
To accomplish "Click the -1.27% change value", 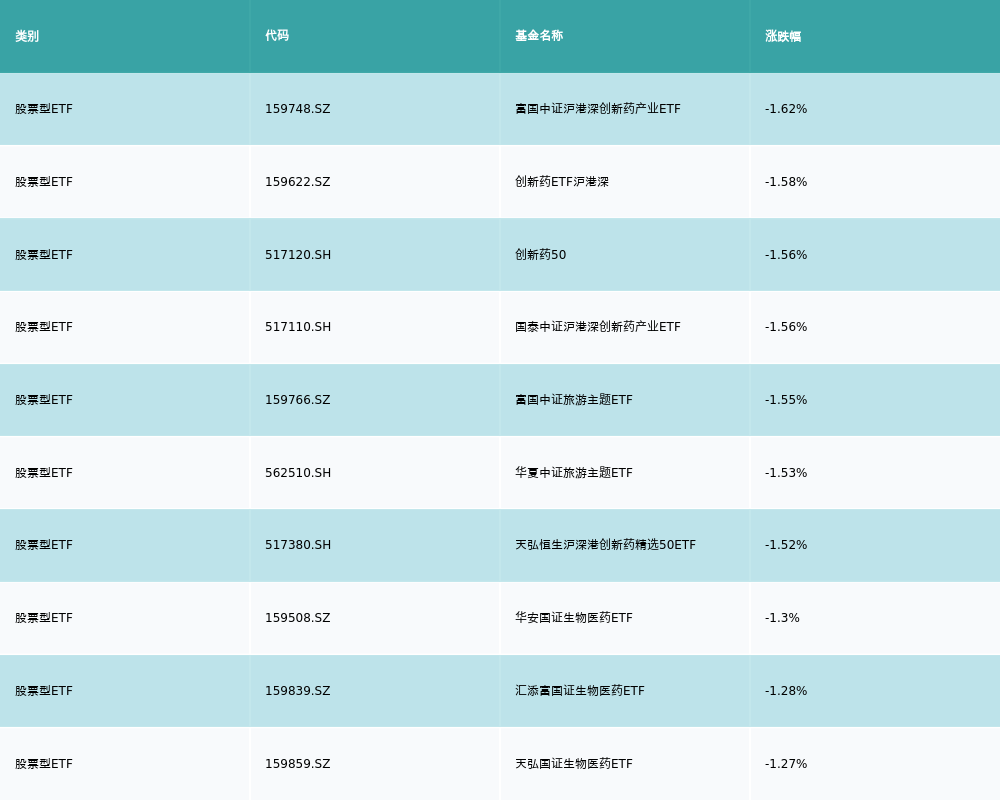I will (786, 764).
